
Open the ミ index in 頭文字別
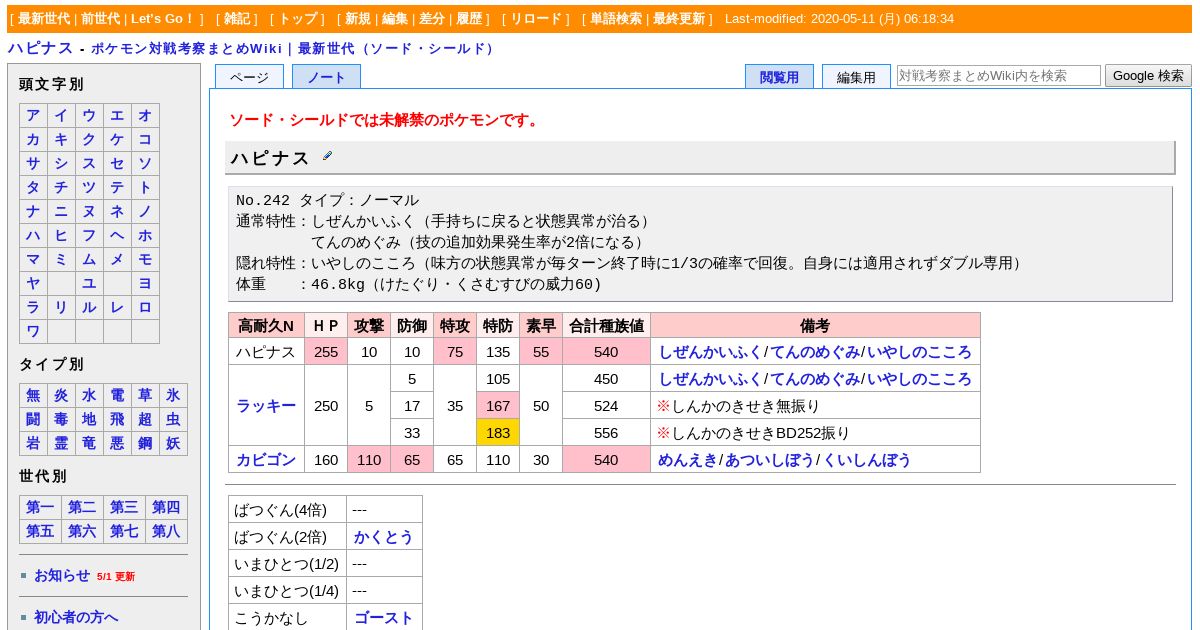coord(61,259)
